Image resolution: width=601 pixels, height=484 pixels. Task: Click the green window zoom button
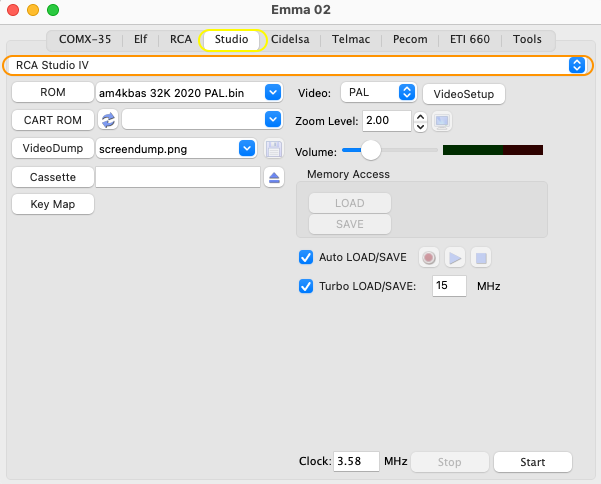point(53,10)
